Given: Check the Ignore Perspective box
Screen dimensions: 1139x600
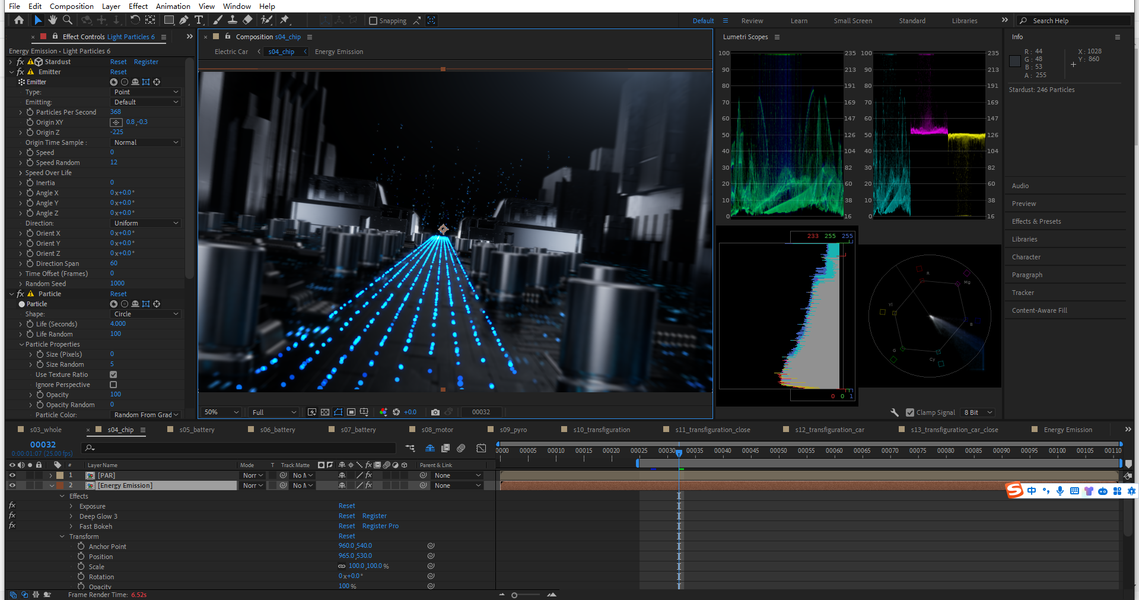Looking at the screenshot, I should pos(113,385).
